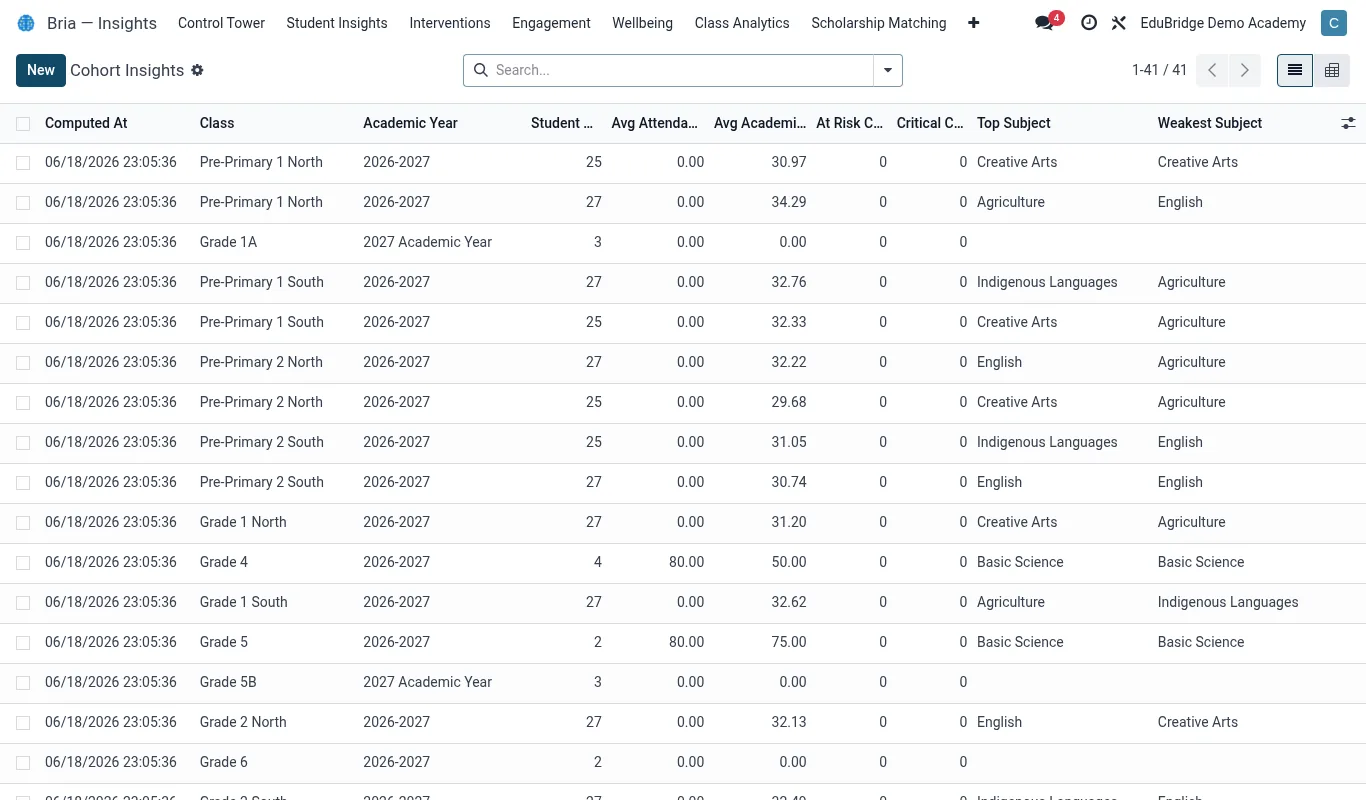Screen dimensions: 1366x800
Task: Click the Cohort Insights breadcrumb title
Action: 127,70
